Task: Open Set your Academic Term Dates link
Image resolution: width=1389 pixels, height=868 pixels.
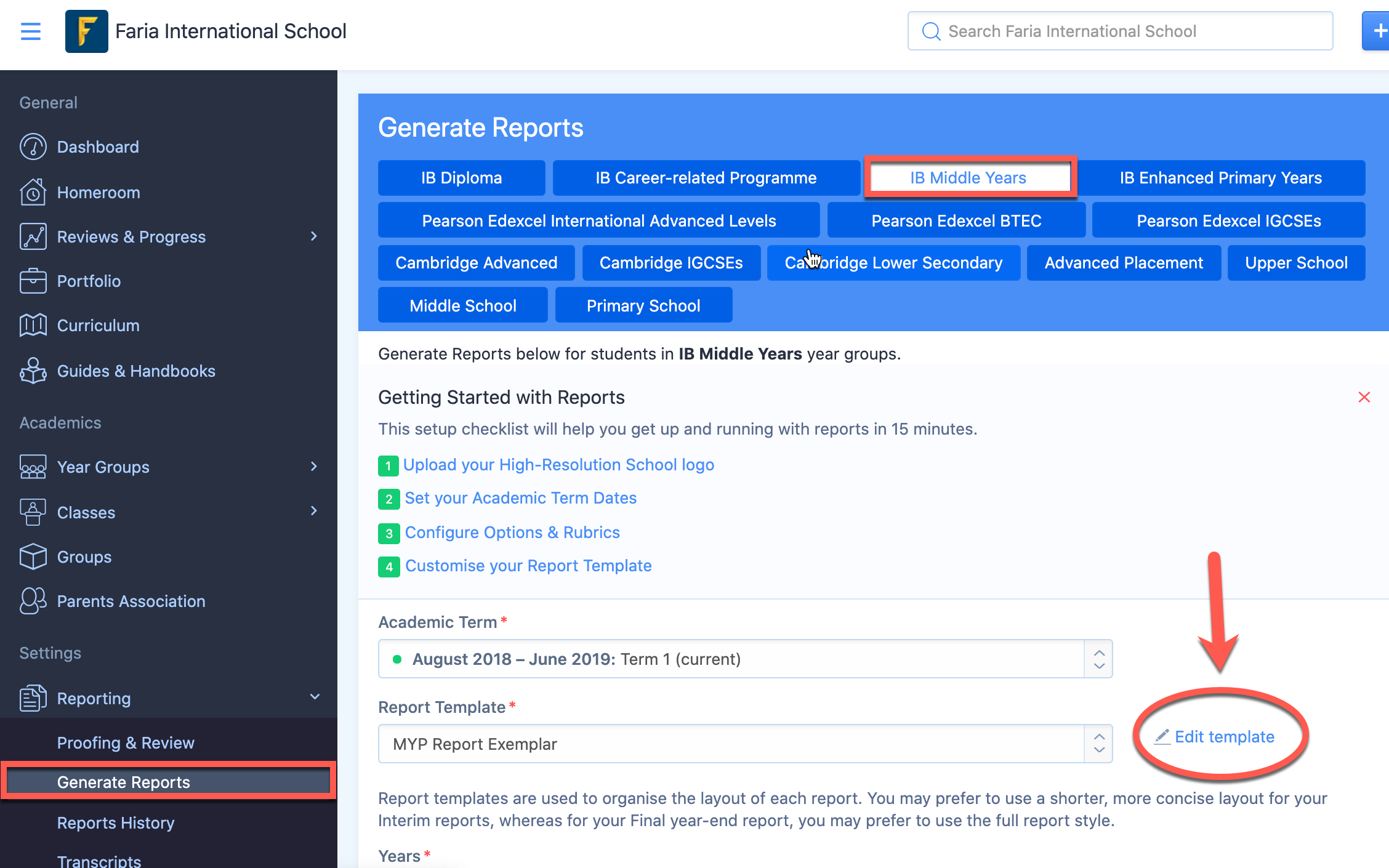Action: point(520,498)
